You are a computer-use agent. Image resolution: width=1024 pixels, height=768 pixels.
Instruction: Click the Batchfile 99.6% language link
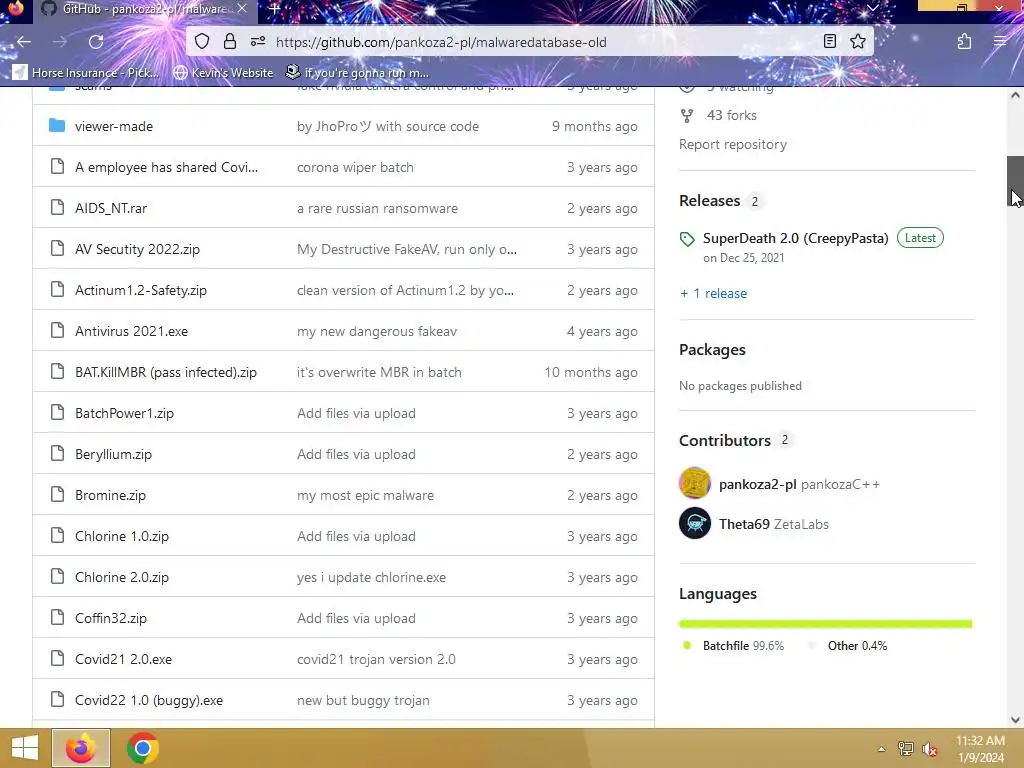743,645
